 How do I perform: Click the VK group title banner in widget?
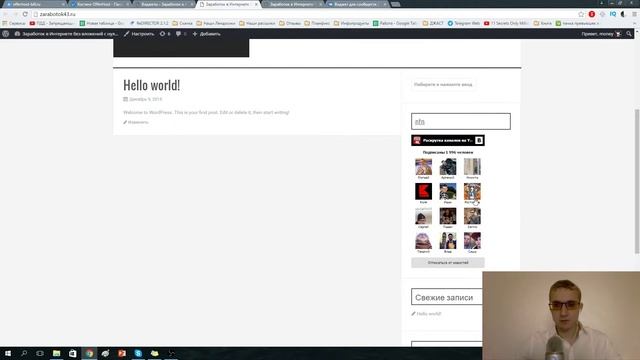[x=448, y=140]
